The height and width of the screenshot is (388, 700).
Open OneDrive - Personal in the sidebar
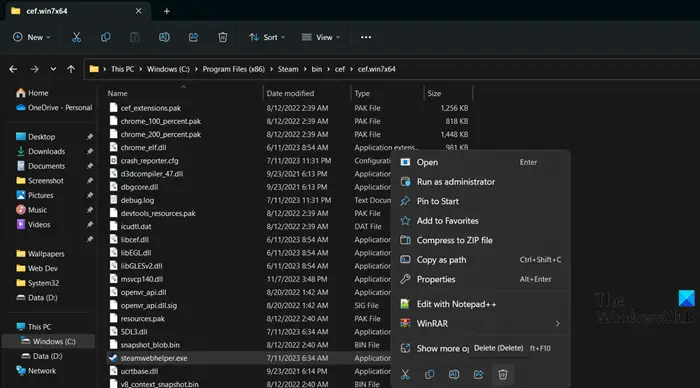tap(54, 108)
